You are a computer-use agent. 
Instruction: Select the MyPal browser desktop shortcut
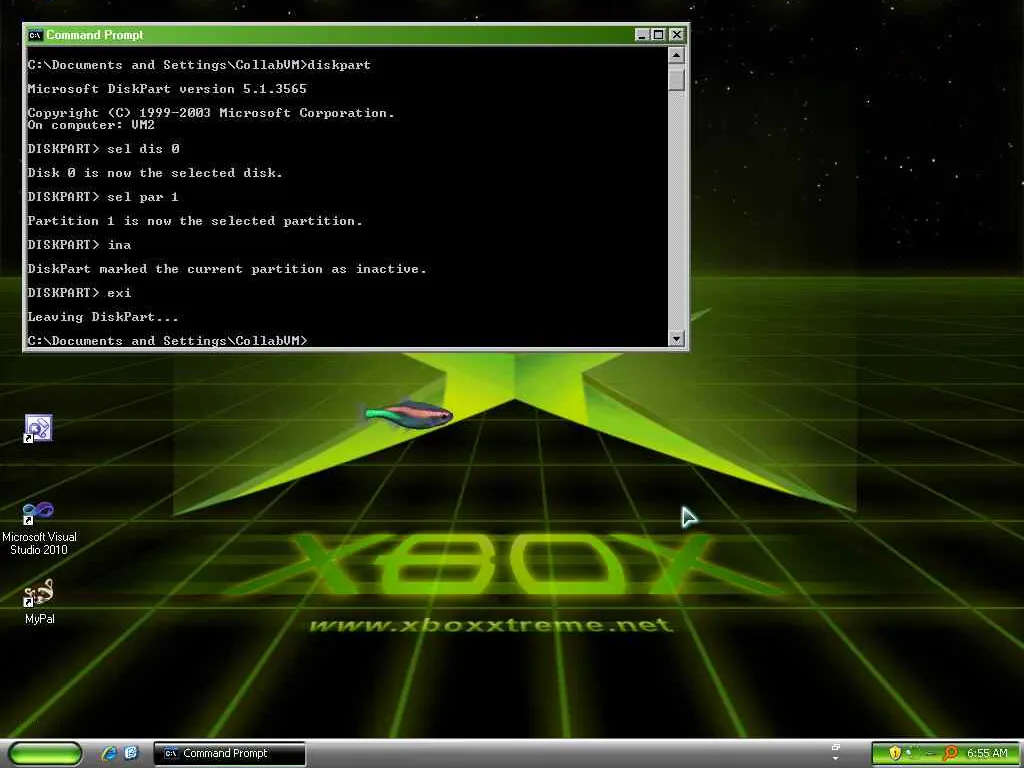[39, 601]
